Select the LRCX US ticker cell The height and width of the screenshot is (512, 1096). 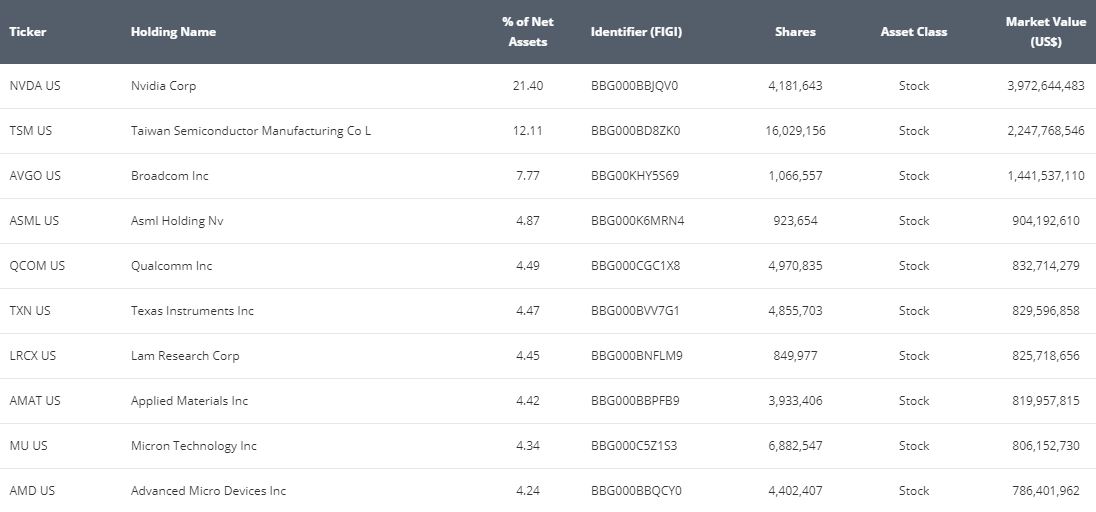coord(33,355)
